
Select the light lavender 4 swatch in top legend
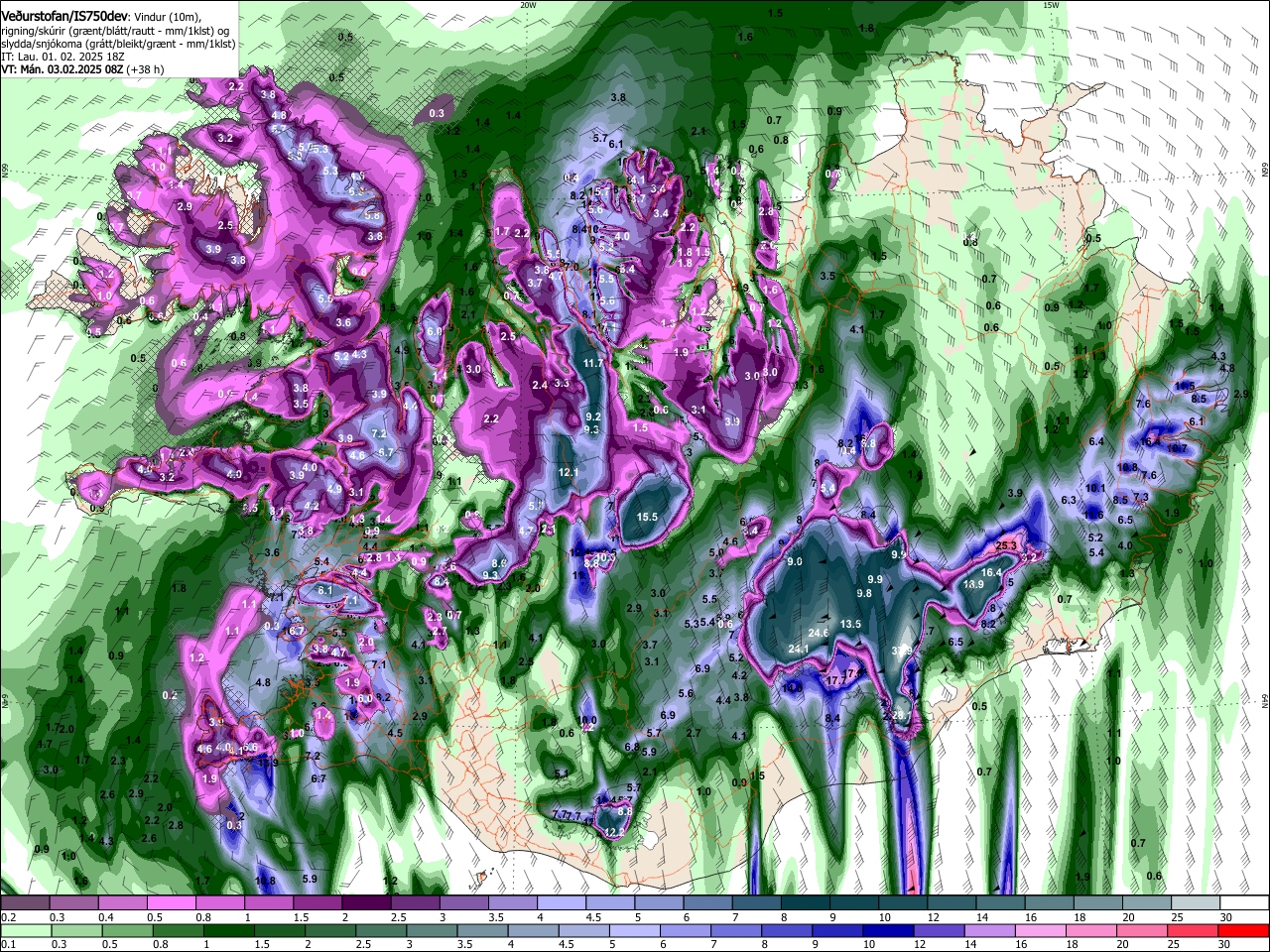click(560, 903)
